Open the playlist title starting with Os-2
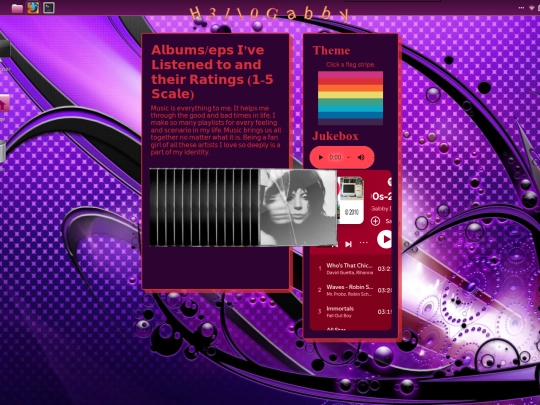 click(382, 196)
